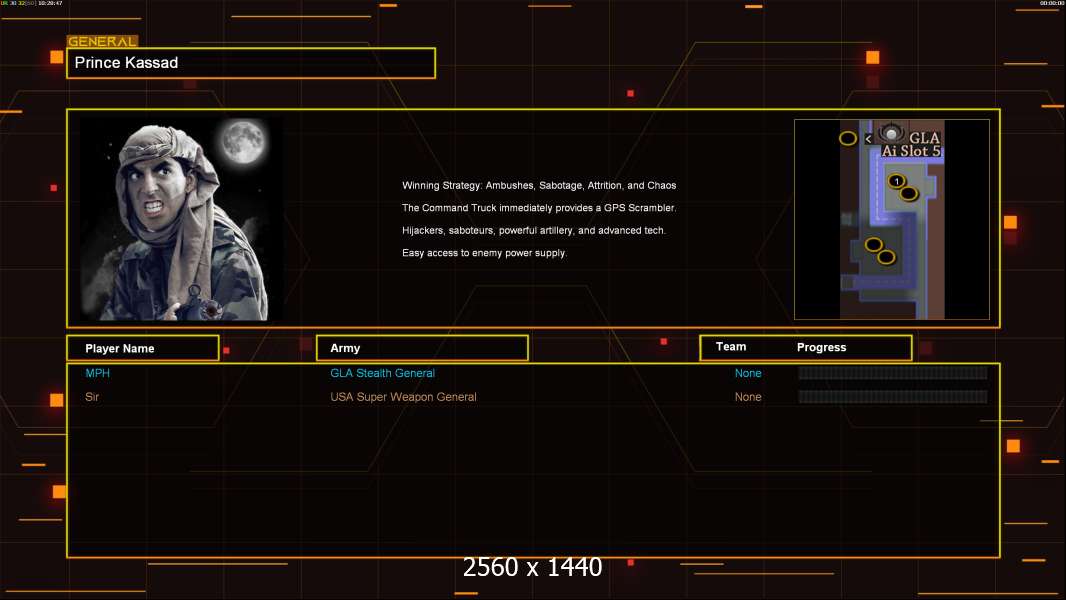
Task: Click the Army column header
Action: [x=422, y=348]
